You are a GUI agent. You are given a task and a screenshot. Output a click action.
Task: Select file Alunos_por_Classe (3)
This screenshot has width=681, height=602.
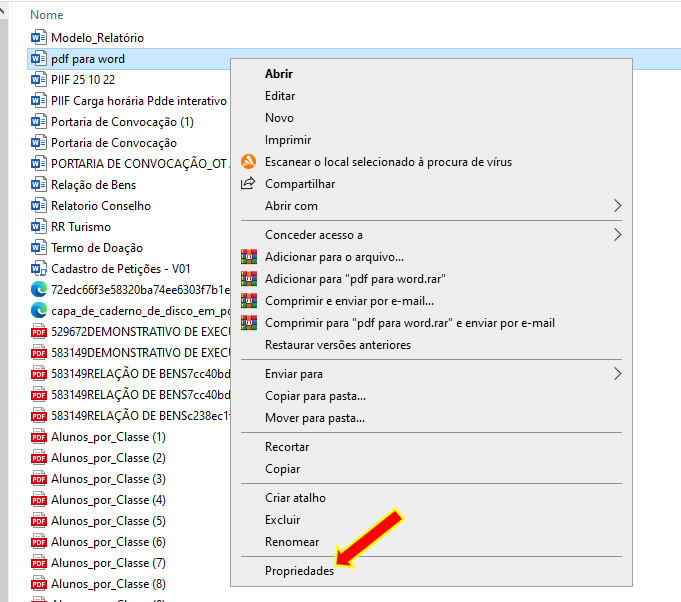[x=108, y=479]
